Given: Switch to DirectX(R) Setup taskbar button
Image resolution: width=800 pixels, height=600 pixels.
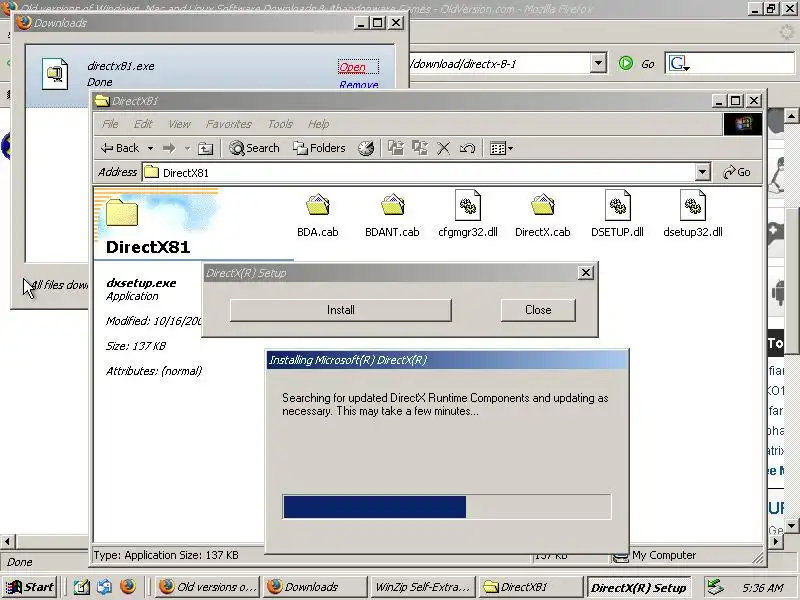Looking at the screenshot, I should [x=639, y=588].
